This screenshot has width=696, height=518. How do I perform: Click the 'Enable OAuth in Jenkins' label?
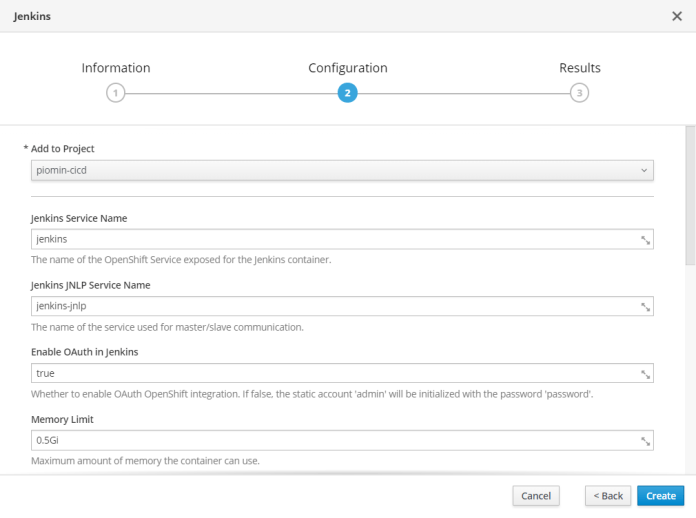pyautogui.click(x=84, y=352)
